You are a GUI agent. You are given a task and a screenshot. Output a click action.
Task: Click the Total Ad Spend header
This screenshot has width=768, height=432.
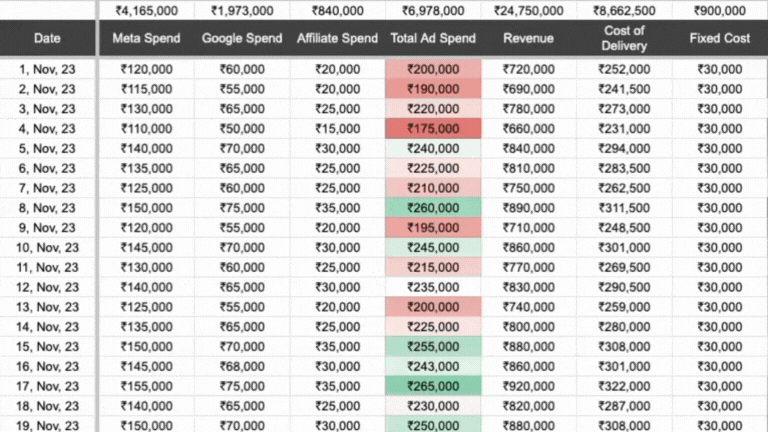pos(433,39)
